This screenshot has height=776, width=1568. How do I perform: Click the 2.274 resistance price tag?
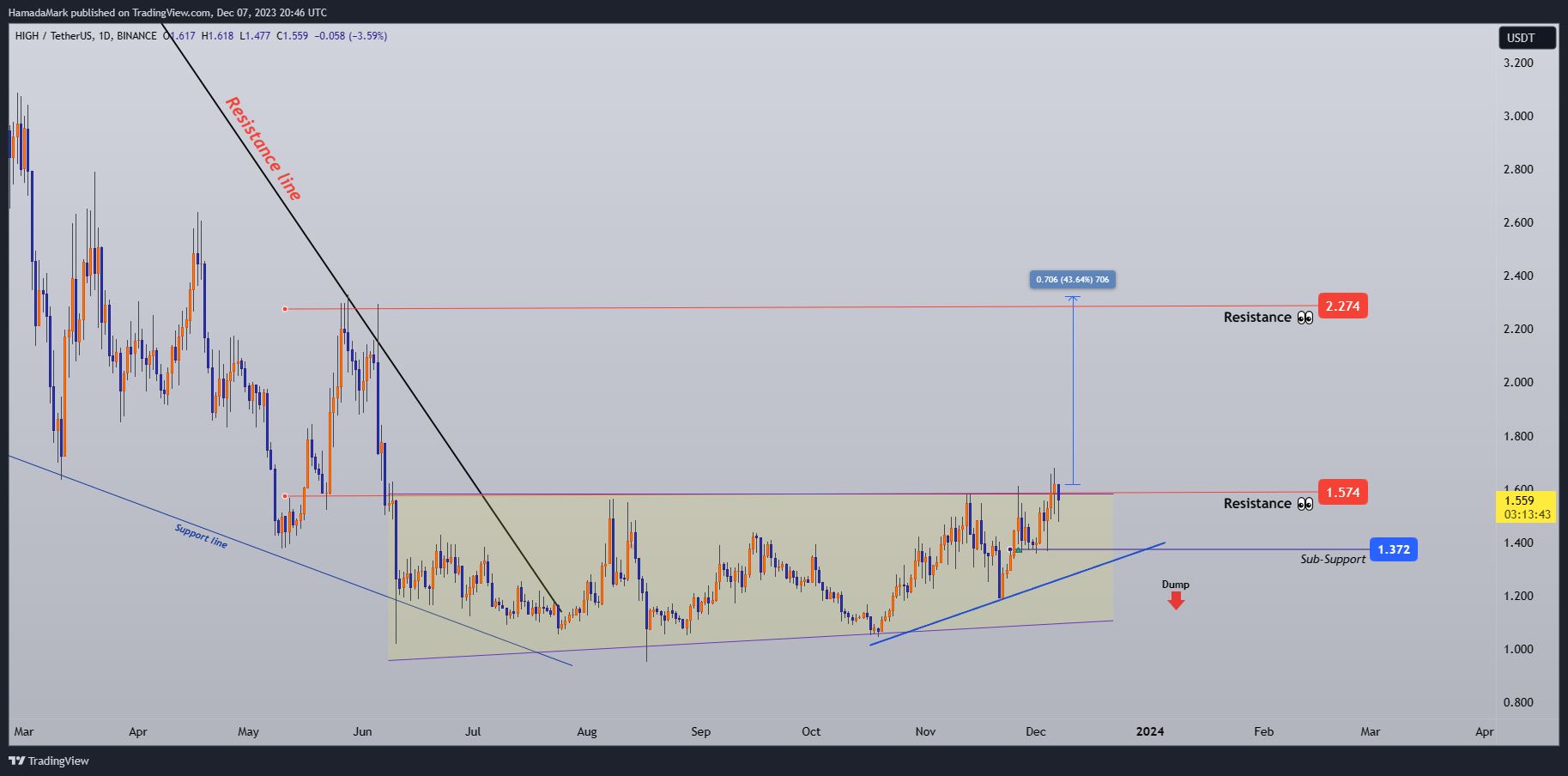tap(1342, 306)
